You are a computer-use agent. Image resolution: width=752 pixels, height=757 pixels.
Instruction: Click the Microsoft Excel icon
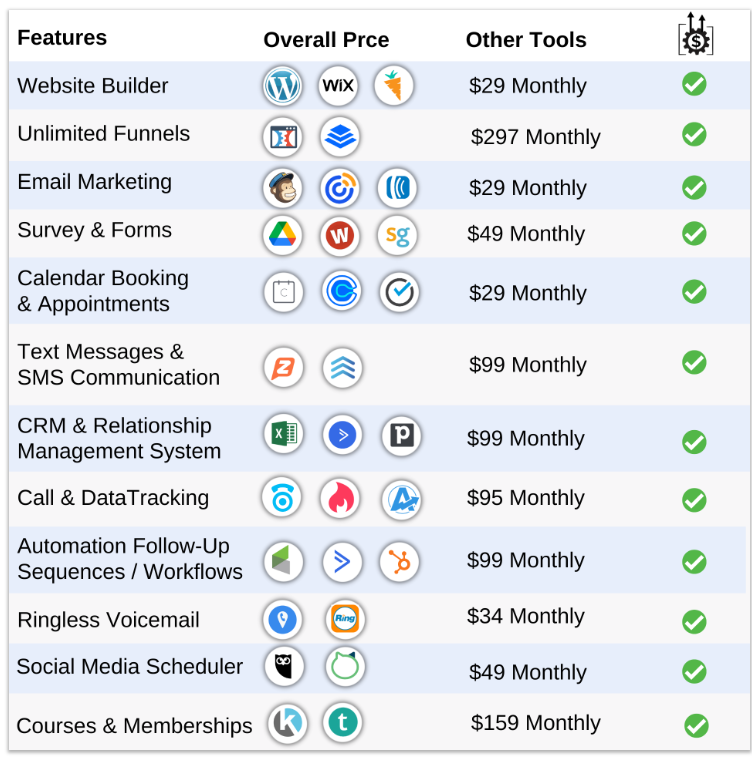[x=283, y=435]
